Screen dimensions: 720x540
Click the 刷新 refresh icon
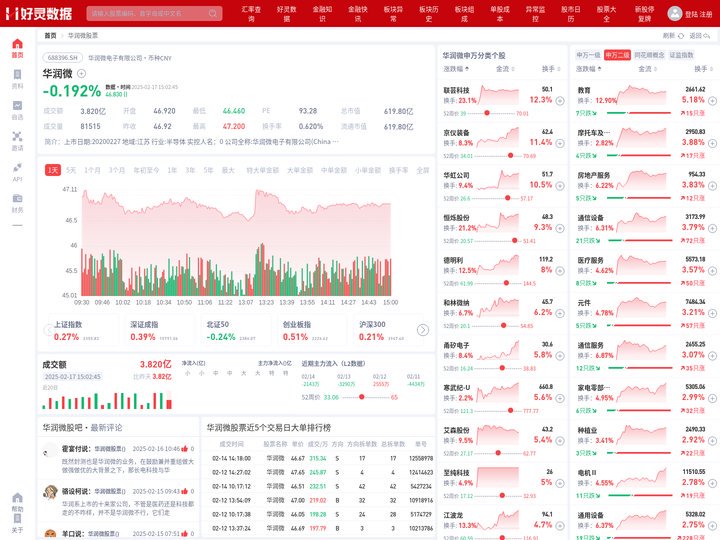pos(681,35)
